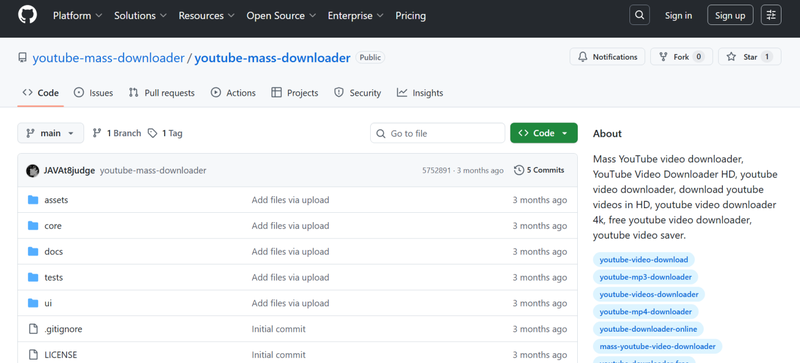Open the tests folder icon
800x363 pixels.
33,277
